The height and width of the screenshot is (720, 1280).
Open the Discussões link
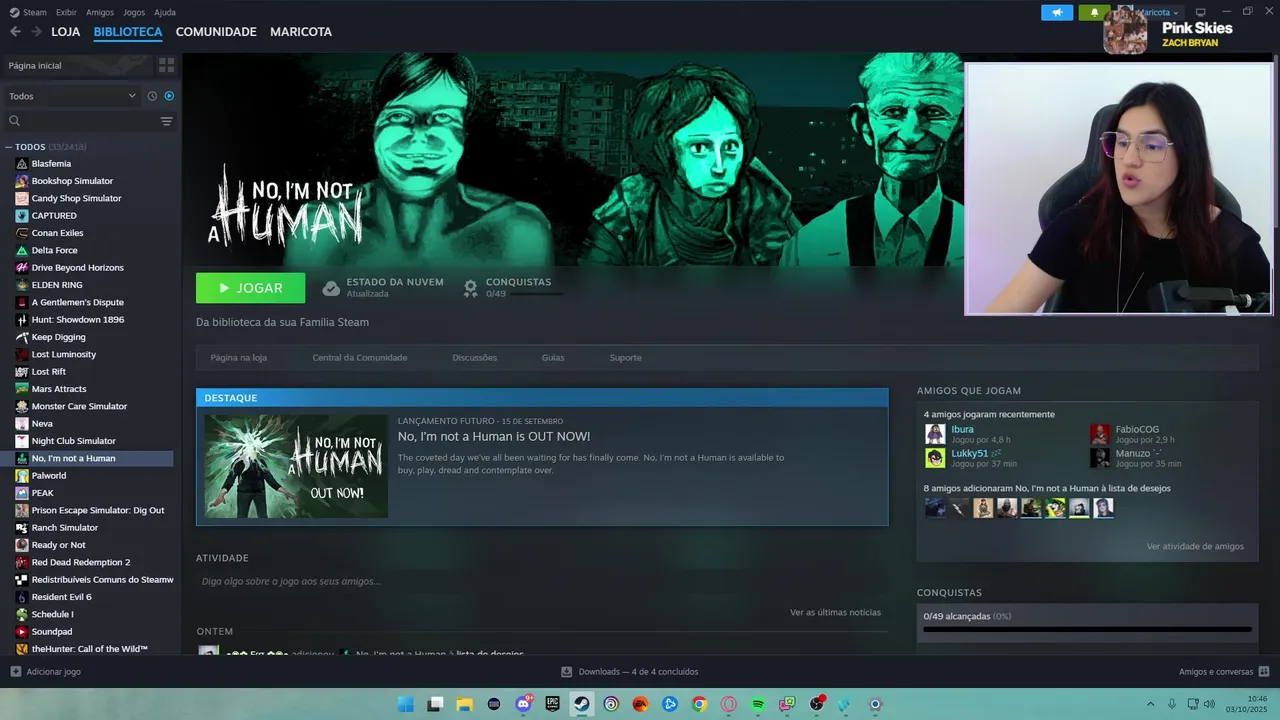[474, 358]
